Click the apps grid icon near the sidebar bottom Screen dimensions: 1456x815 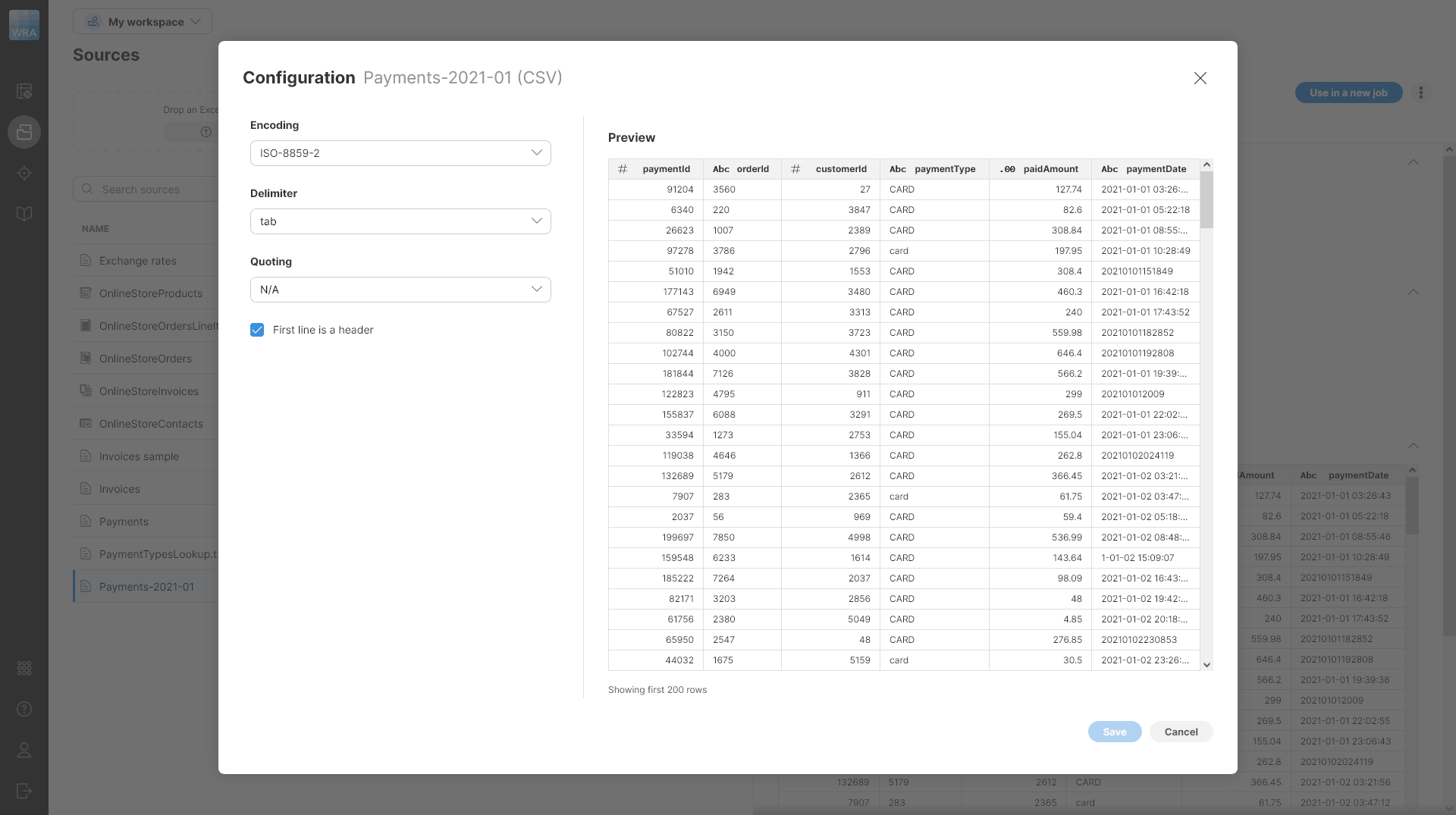pyautogui.click(x=24, y=668)
